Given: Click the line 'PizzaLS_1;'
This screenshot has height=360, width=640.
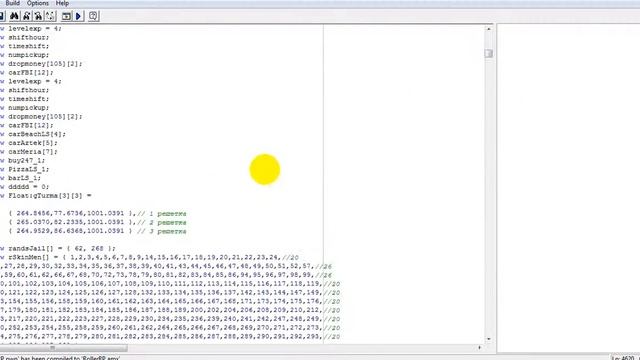Looking at the screenshot, I should tap(29, 169).
